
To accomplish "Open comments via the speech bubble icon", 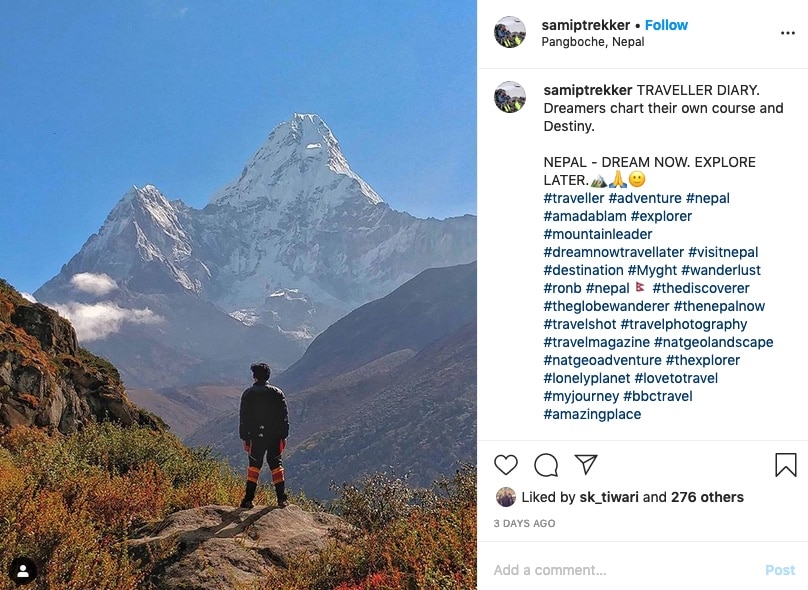I will pyautogui.click(x=546, y=465).
